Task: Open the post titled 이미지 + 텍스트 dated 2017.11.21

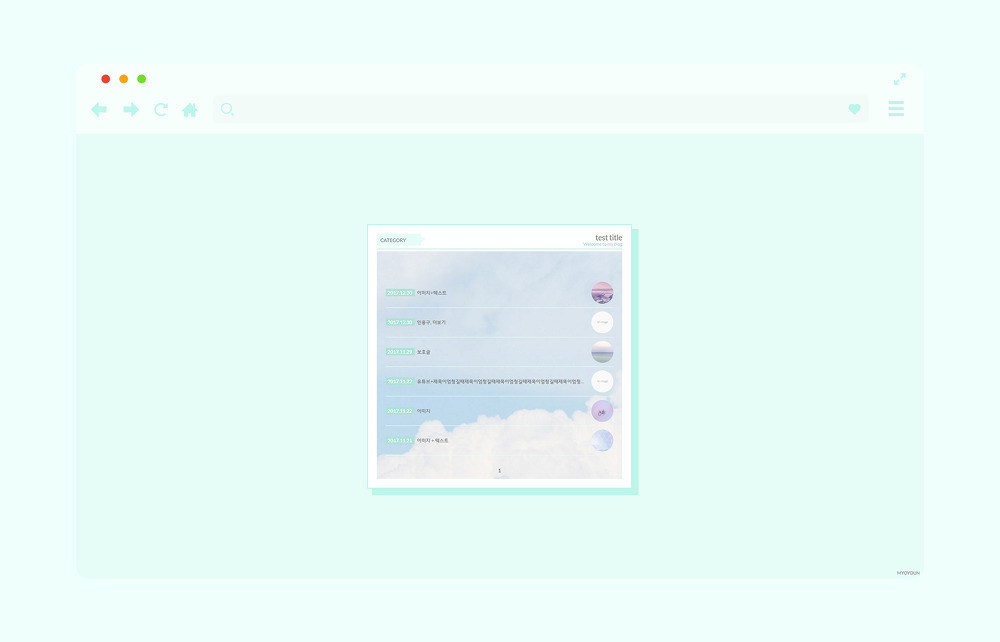Action: pyautogui.click(x=432, y=441)
